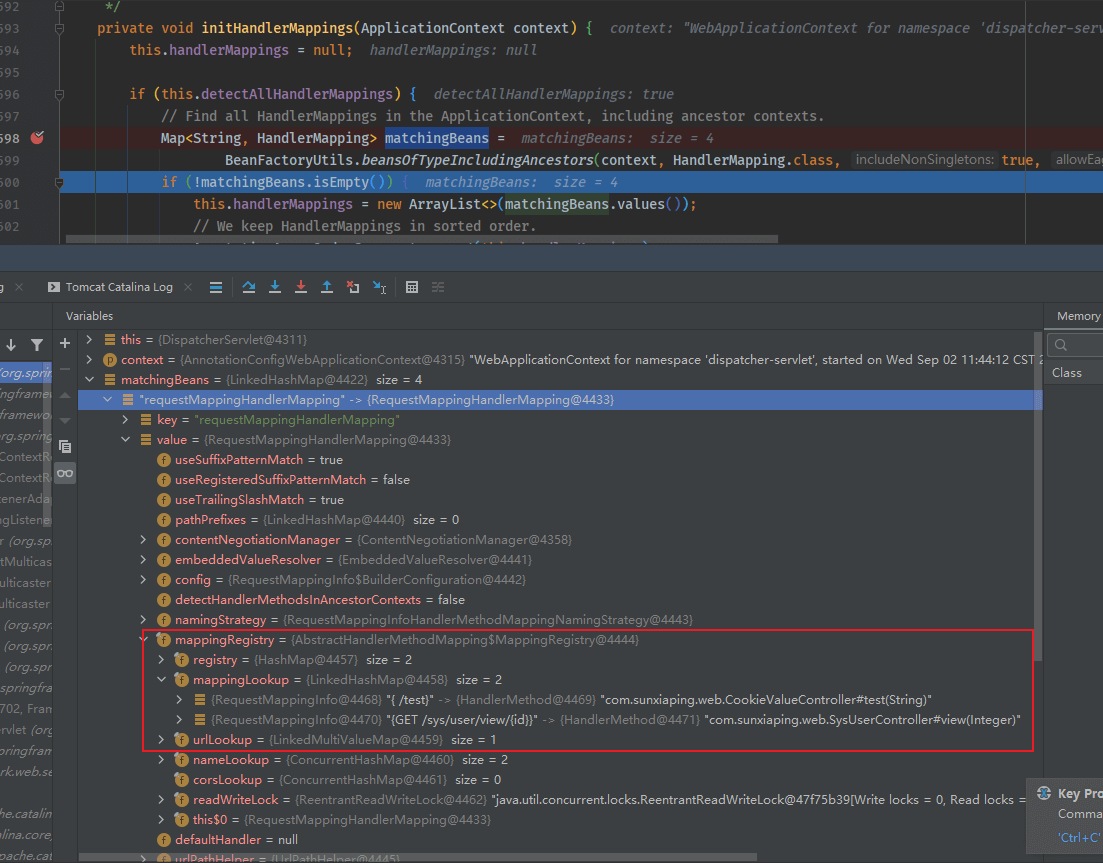Click the field icon beside urlLookup
This screenshot has width=1103, height=863.
pyautogui.click(x=181, y=740)
